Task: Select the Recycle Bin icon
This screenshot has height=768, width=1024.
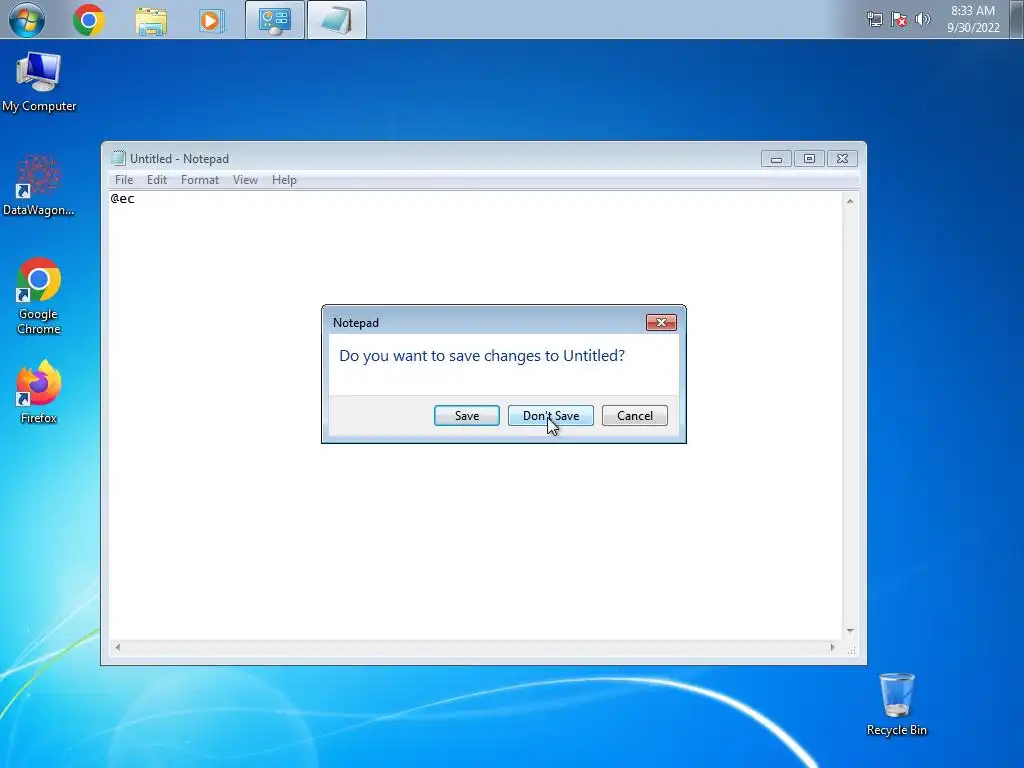Action: [x=897, y=705]
